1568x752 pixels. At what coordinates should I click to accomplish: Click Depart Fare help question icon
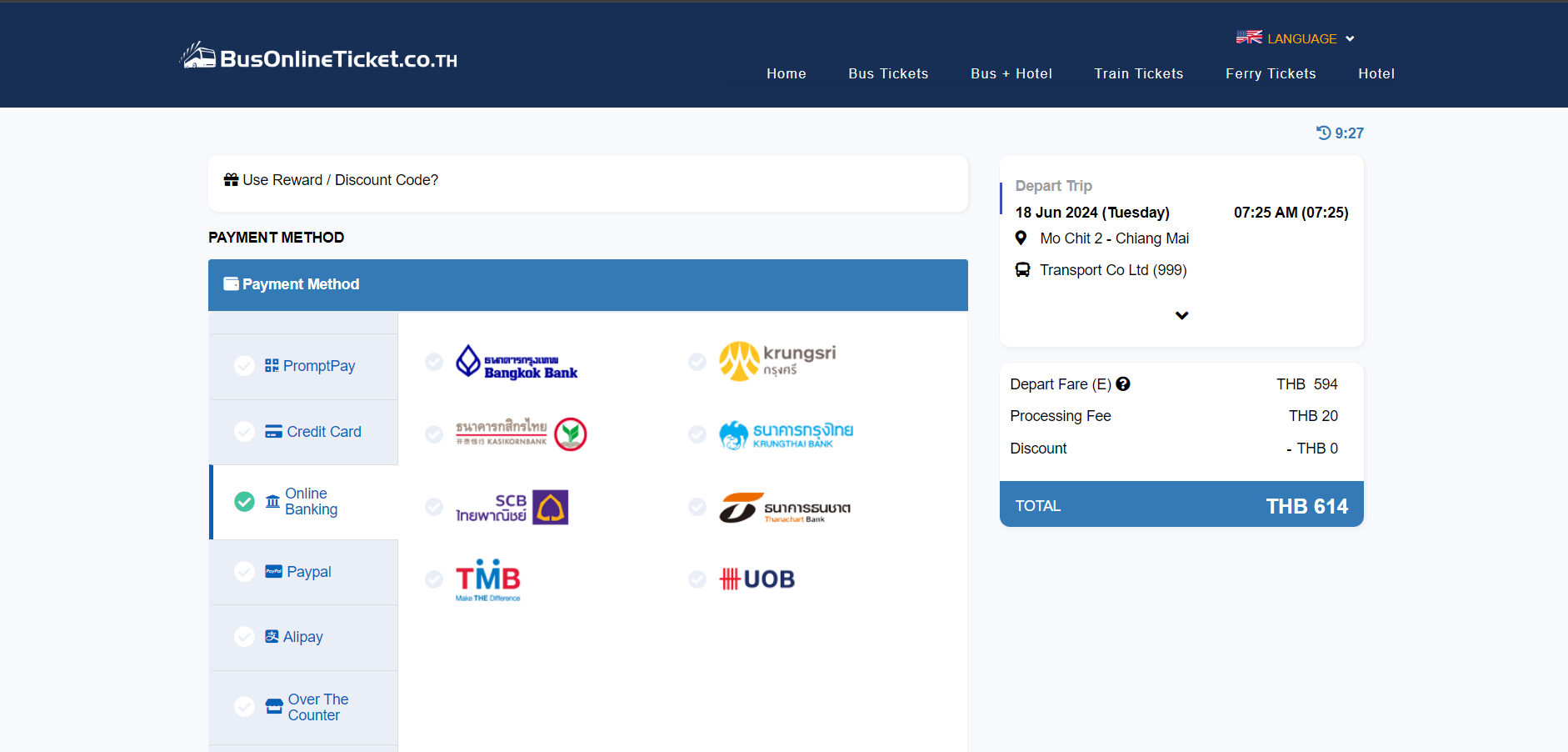click(x=1123, y=384)
